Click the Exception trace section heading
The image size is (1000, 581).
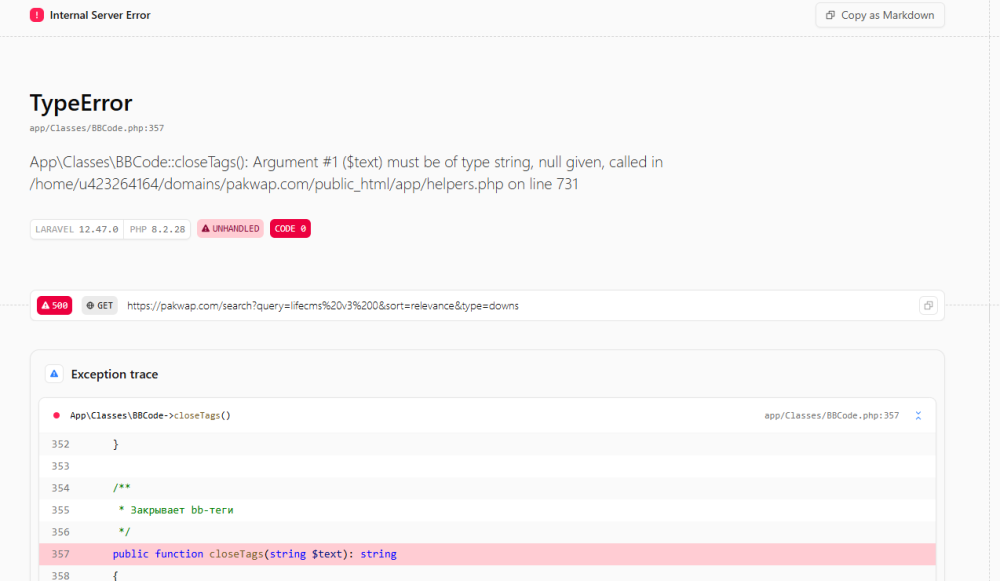click(x=114, y=374)
